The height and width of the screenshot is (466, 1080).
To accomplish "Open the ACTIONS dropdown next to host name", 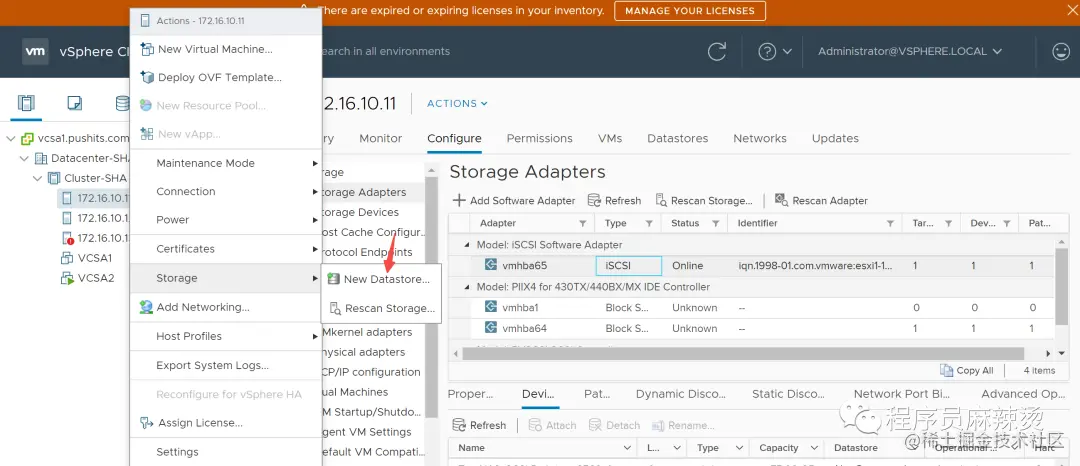I will (457, 103).
